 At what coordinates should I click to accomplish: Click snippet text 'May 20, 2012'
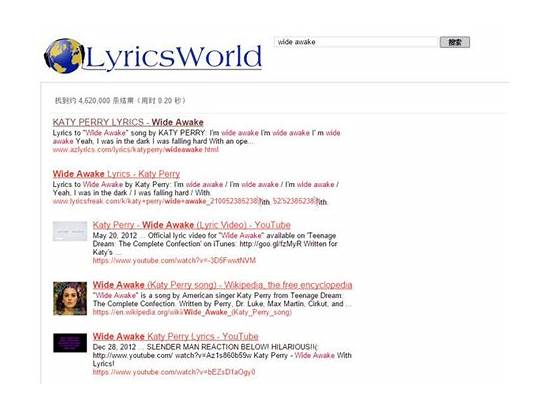(x=115, y=235)
